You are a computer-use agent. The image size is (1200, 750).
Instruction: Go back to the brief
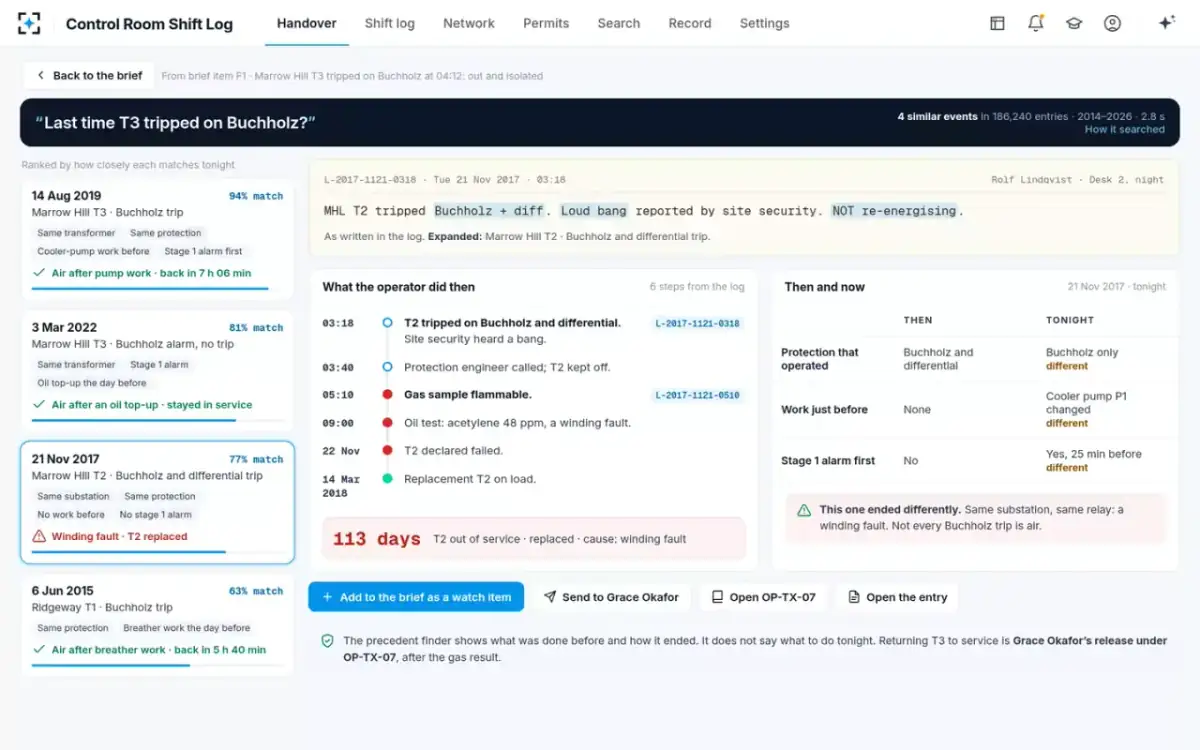coord(89,75)
